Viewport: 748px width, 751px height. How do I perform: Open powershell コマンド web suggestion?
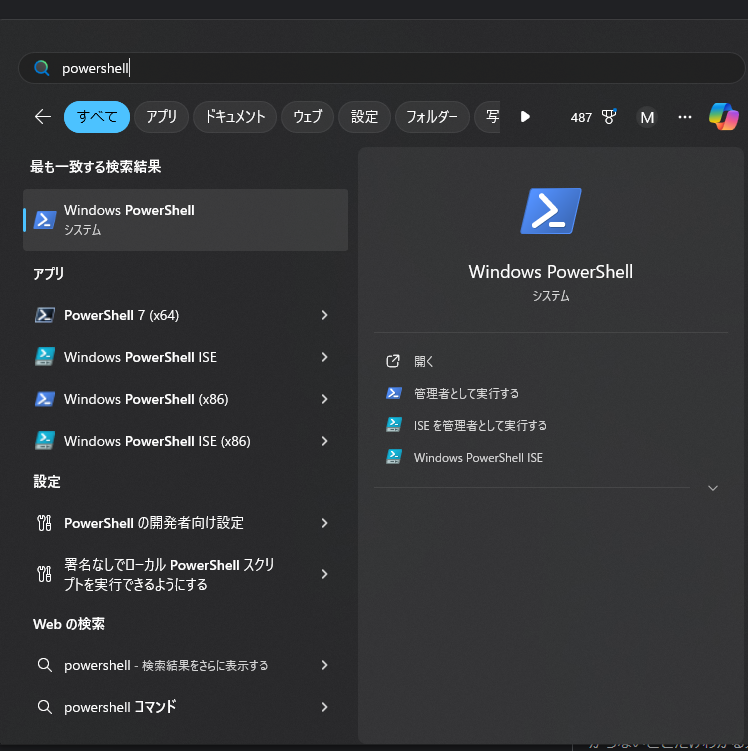tap(185, 706)
